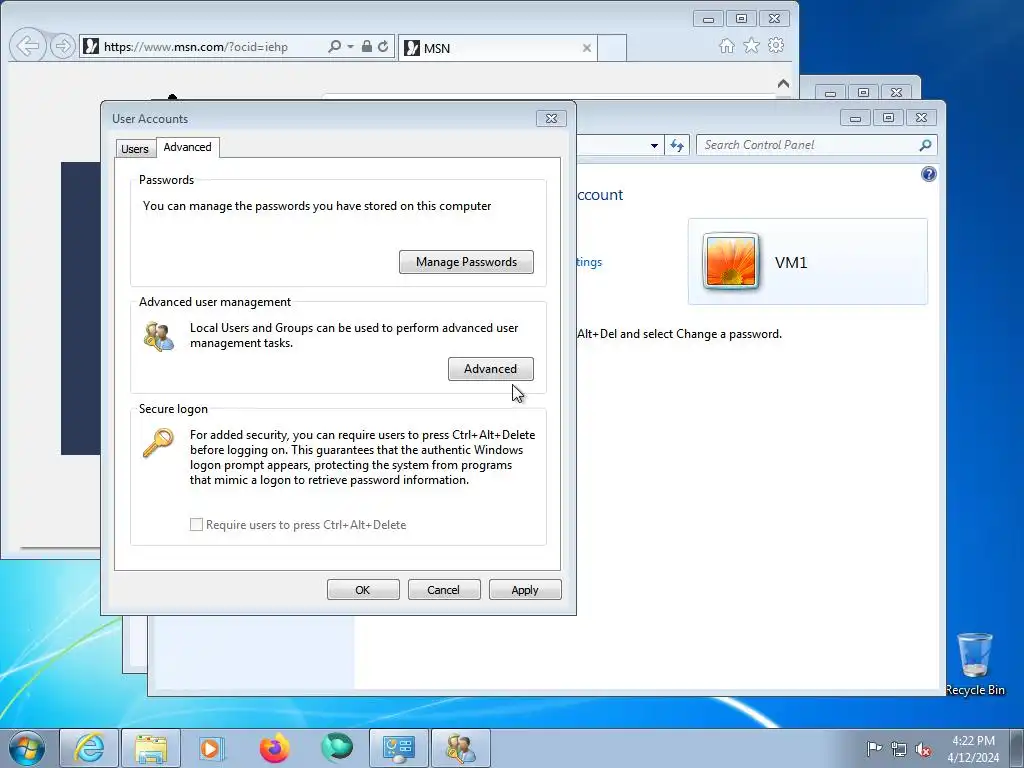Image resolution: width=1024 pixels, height=768 pixels.
Task: Click Back arrow in Internet Explorer
Action: tap(27, 46)
